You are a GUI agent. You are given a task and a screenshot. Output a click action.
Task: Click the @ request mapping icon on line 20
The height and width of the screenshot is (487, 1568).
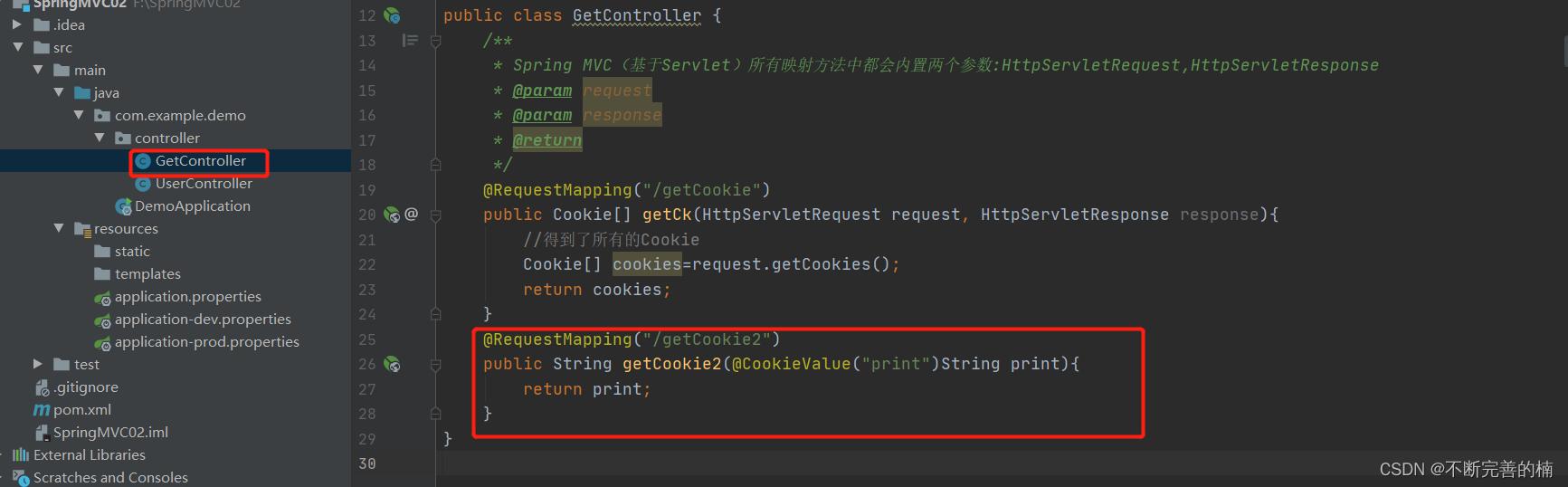click(412, 214)
